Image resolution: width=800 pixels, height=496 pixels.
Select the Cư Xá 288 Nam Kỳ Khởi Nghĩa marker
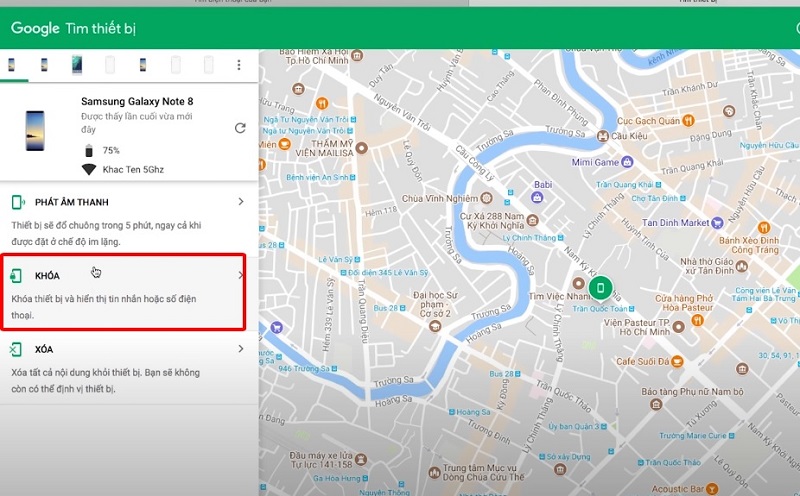pyautogui.click(x=533, y=220)
